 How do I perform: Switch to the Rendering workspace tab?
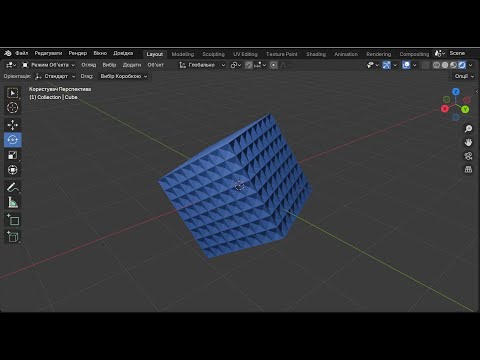coord(379,54)
